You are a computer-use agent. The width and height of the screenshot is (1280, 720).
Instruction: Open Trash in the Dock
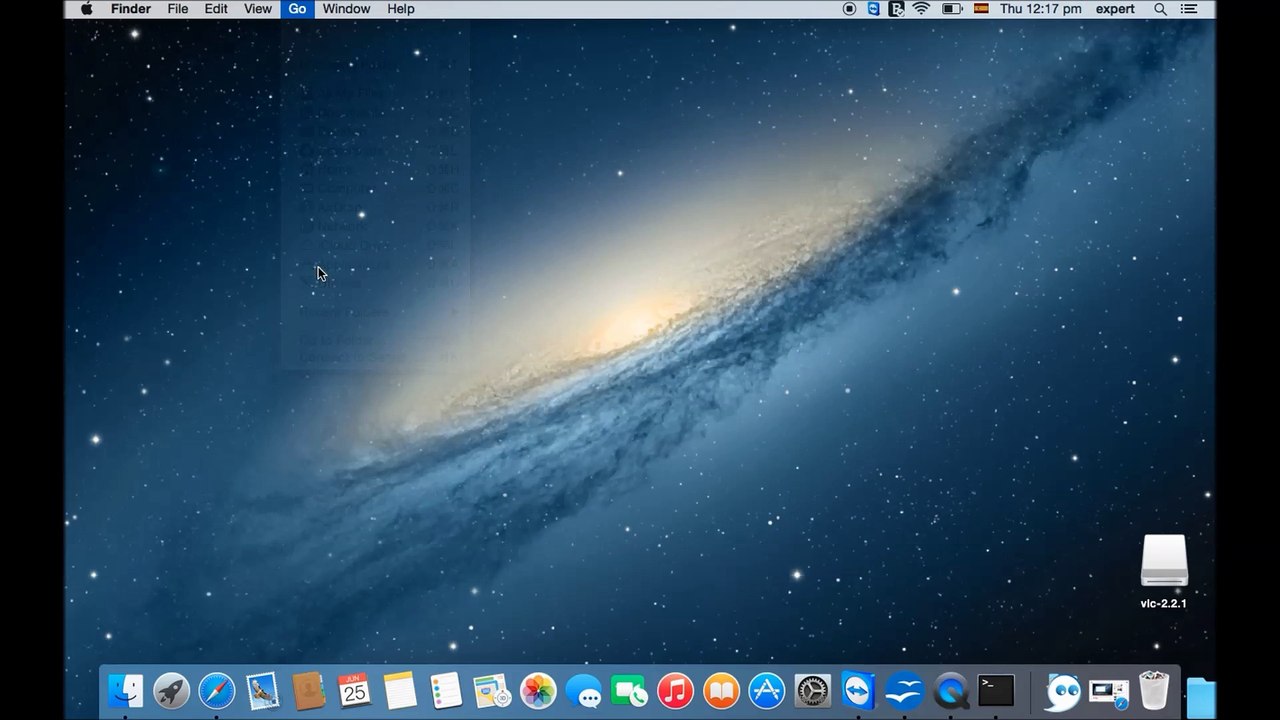[x=1154, y=691]
